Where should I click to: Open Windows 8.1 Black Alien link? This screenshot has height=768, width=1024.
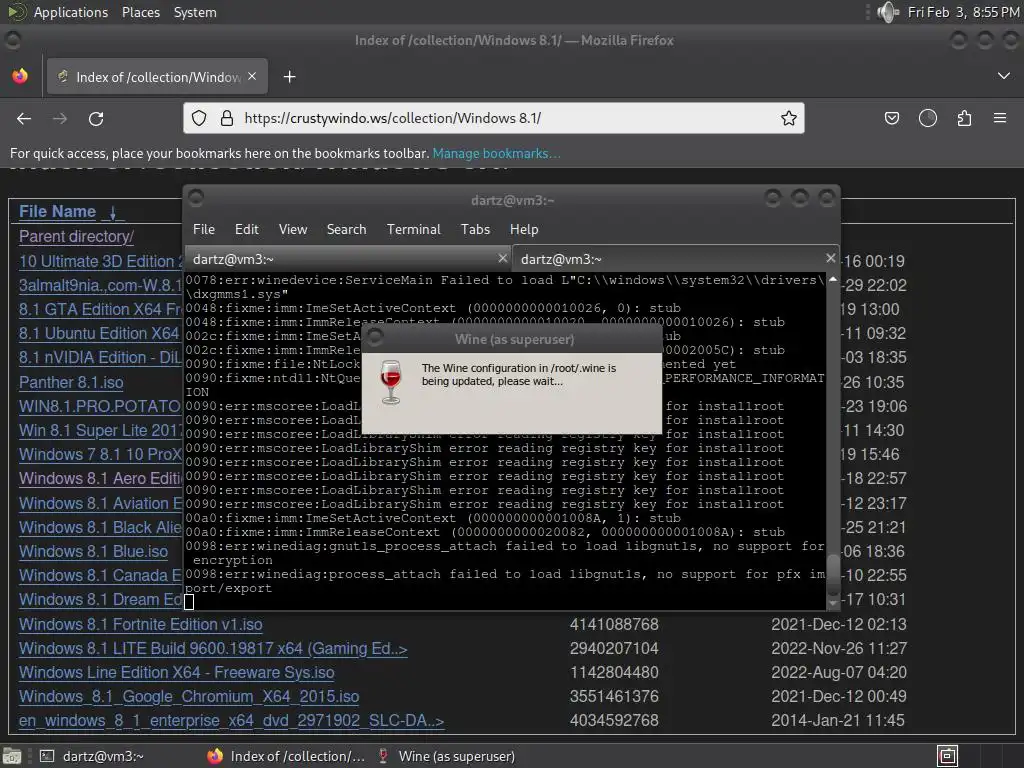click(x=101, y=528)
